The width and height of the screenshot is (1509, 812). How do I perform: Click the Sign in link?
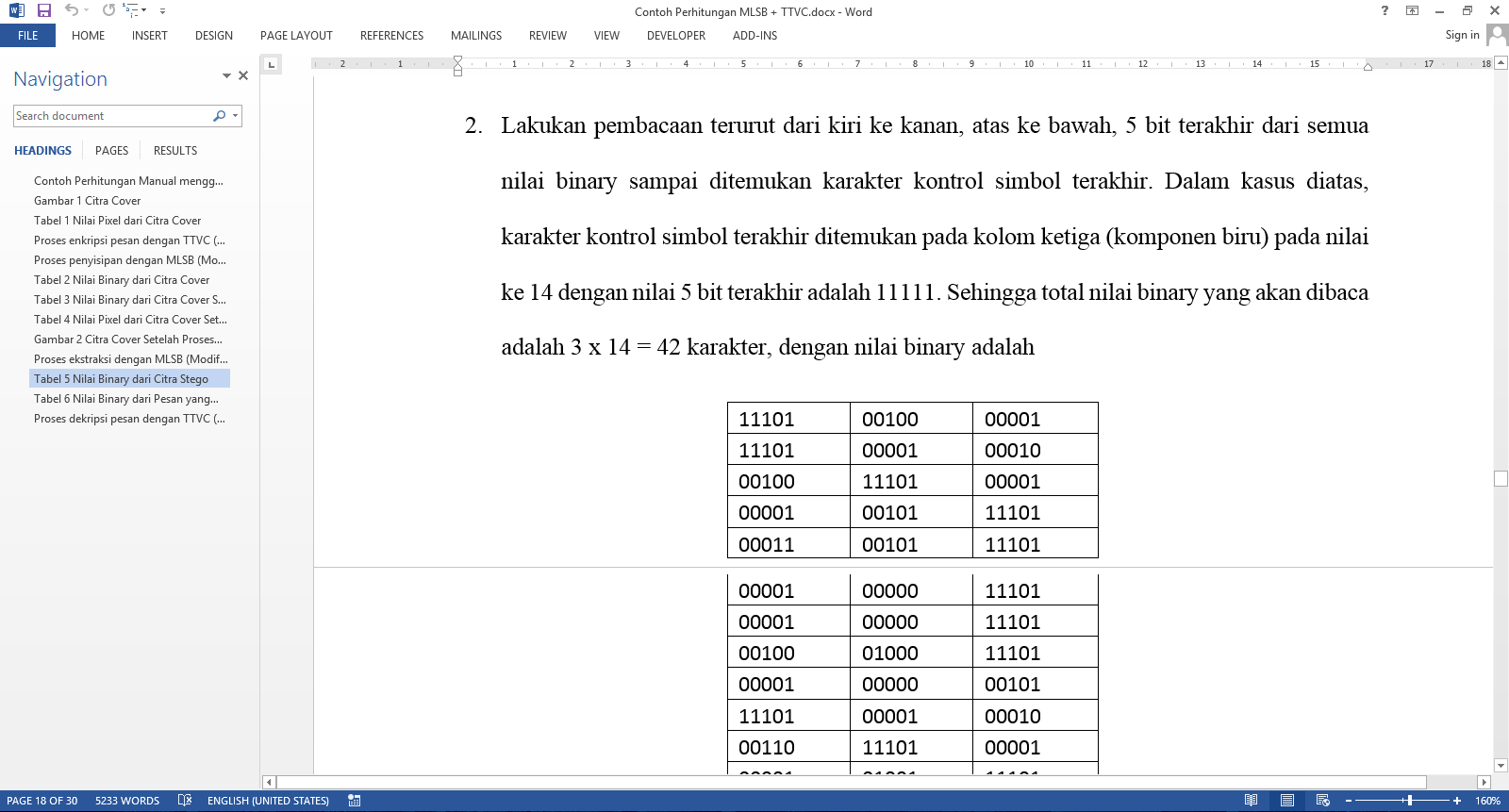pos(1461,35)
